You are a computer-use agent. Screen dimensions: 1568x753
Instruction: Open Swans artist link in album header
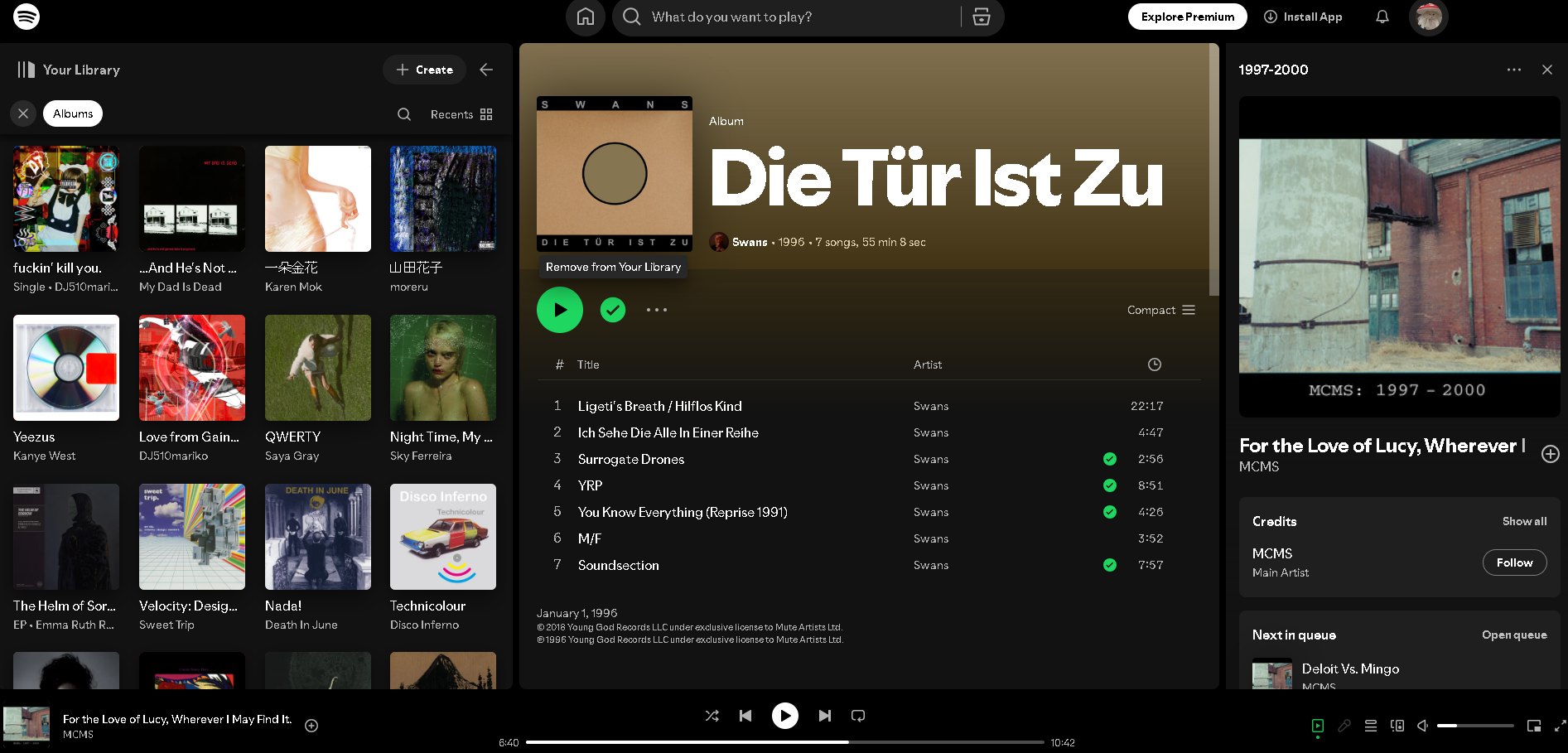(750, 242)
